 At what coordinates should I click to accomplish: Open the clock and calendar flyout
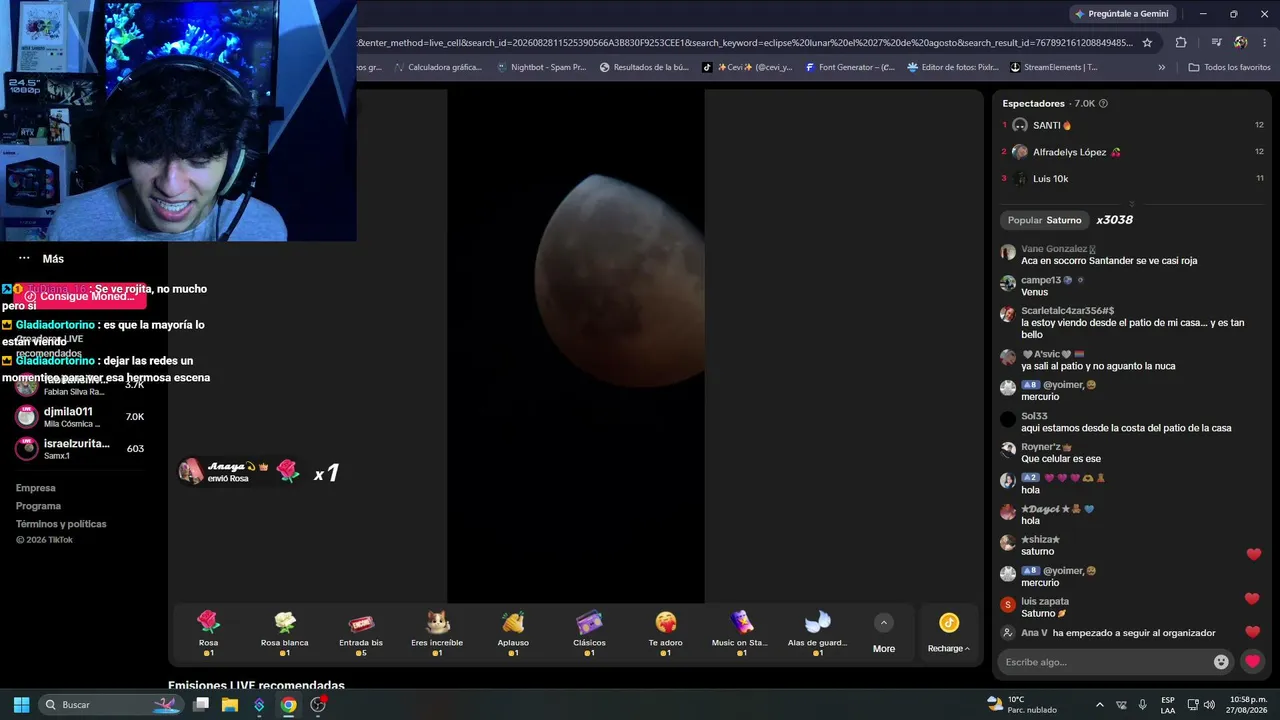[1247, 704]
